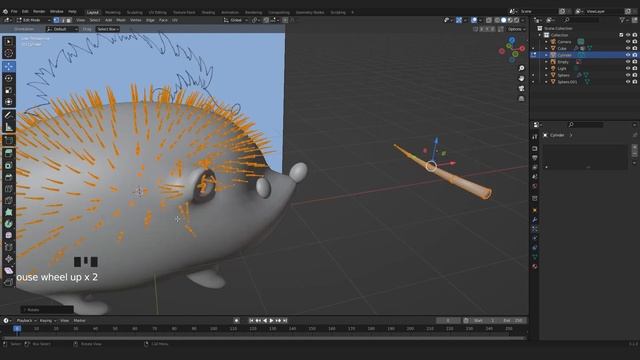Open the File menu
Viewport: 640px width, 360px height.
[x=14, y=11]
